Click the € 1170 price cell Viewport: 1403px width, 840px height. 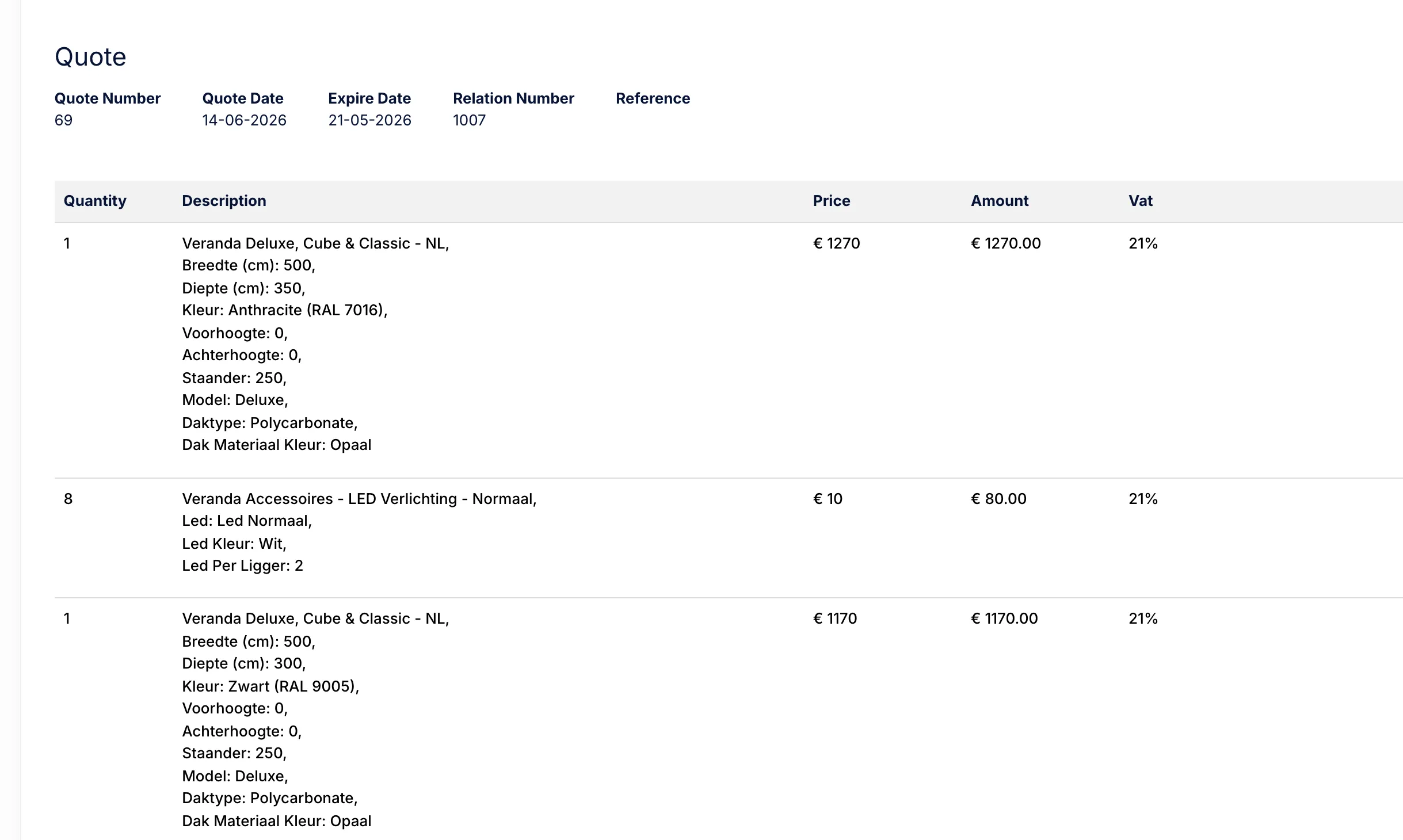(x=834, y=618)
